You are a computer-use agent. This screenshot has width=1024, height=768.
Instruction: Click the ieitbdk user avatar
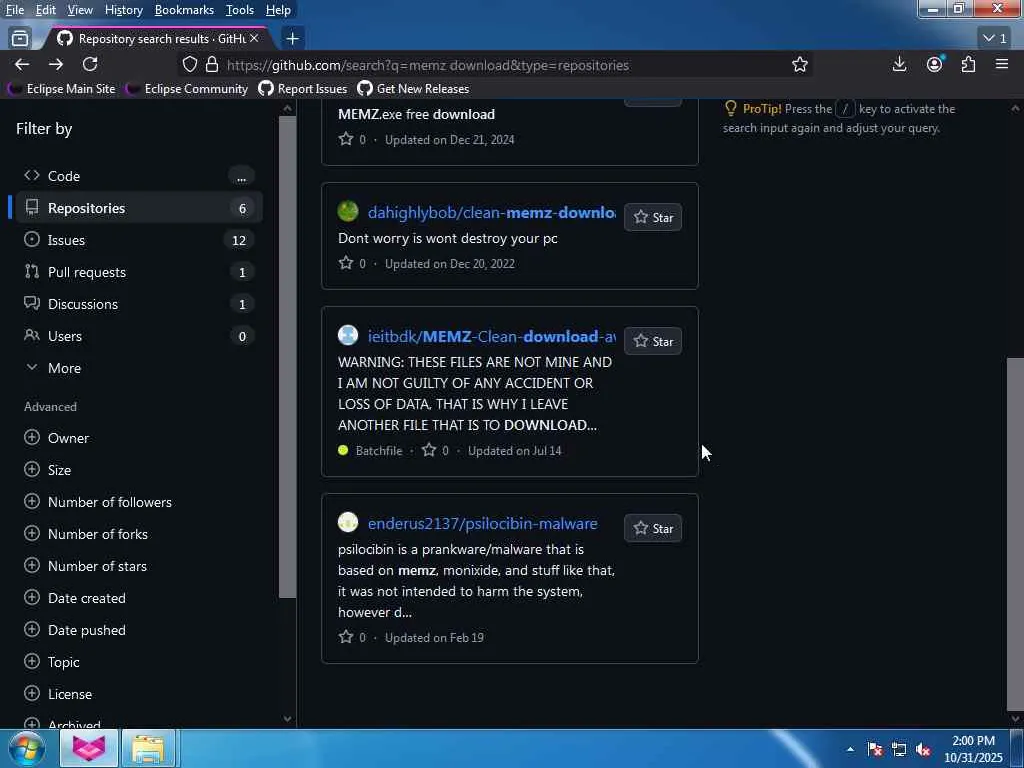pyautogui.click(x=348, y=335)
